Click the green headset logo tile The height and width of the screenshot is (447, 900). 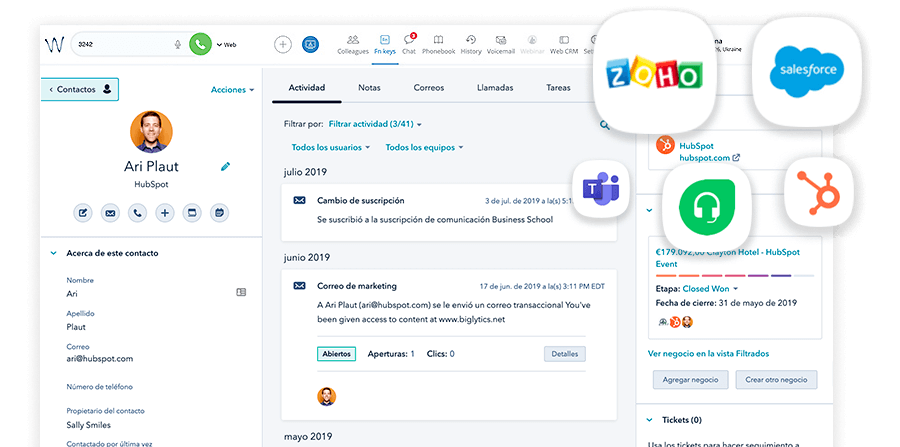(x=707, y=208)
